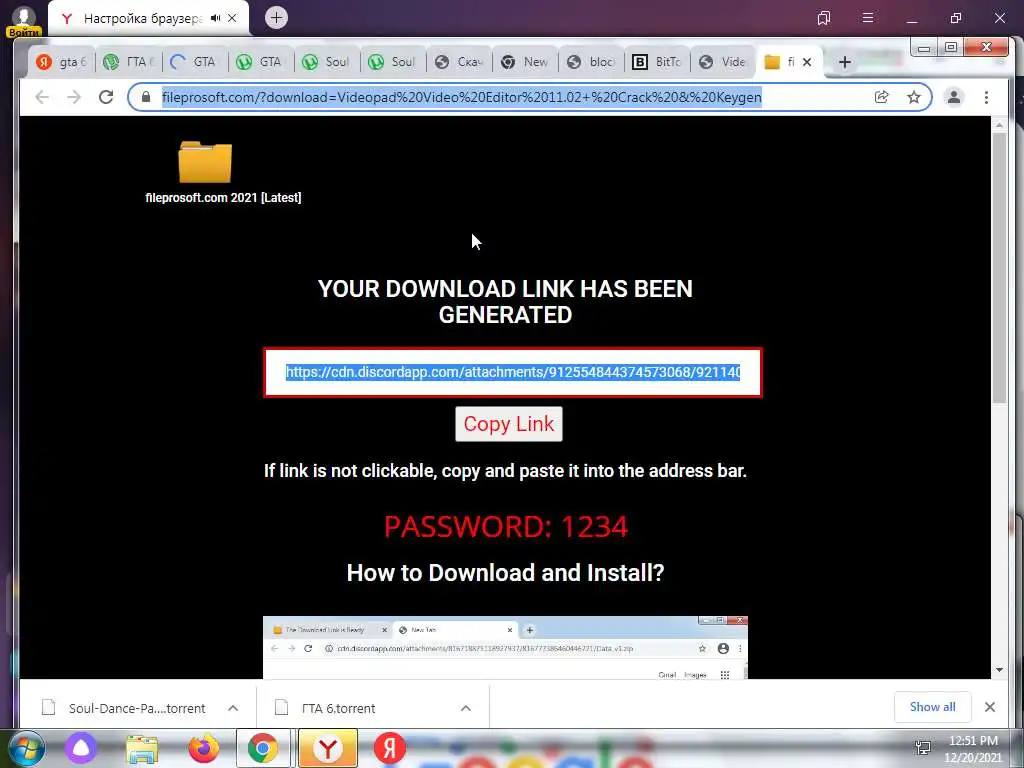Viewport: 1024px width, 768px height.
Task: Open Chrome three-dot menu
Action: [986, 97]
